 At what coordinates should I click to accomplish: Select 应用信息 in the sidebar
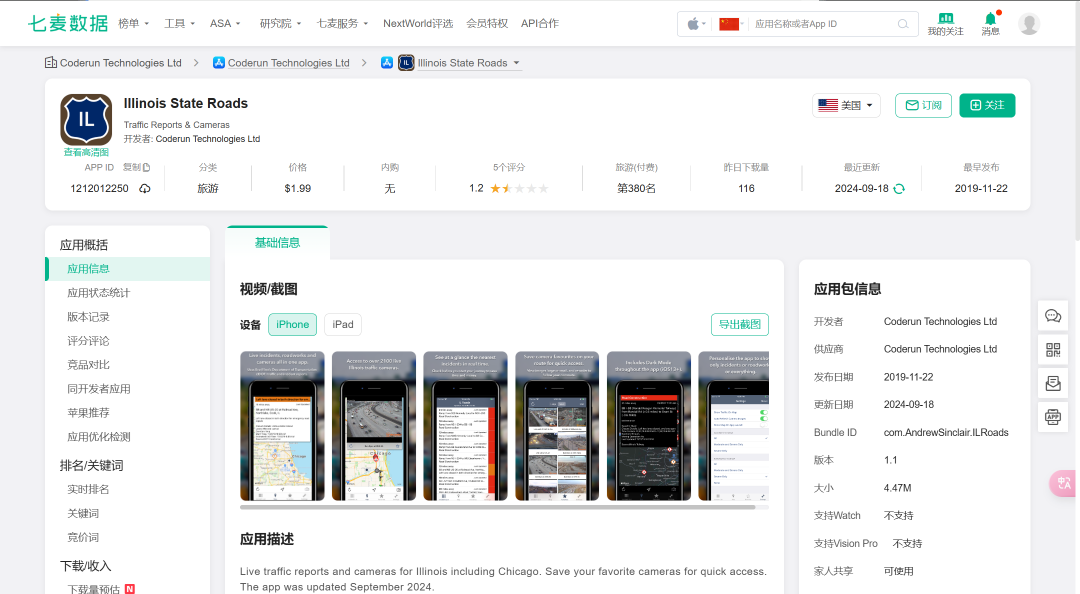(127, 269)
